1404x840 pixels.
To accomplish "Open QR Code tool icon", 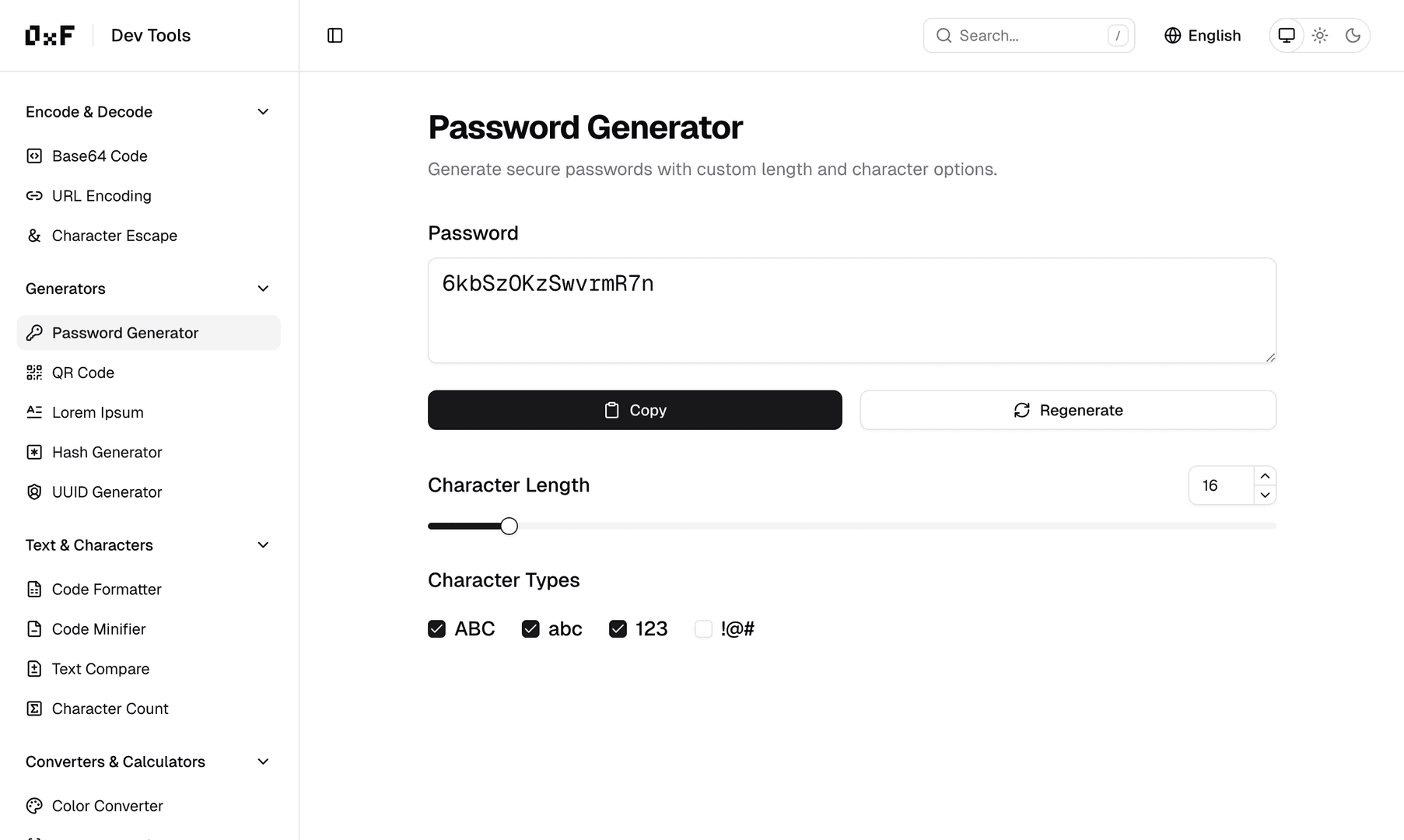I will click(x=34, y=373).
